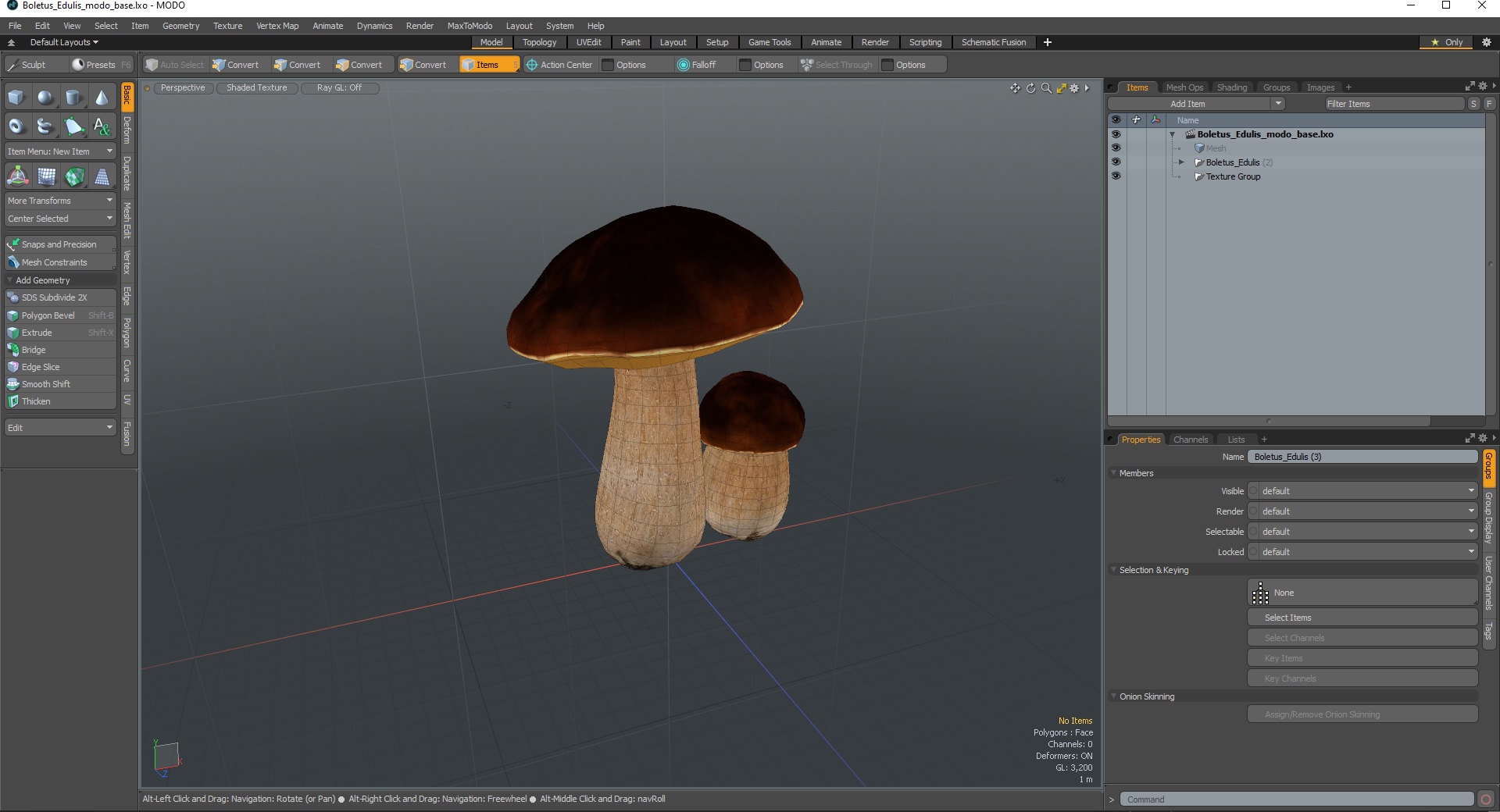Switch to the Shading tab
This screenshot has height=812, width=1500.
point(1231,87)
